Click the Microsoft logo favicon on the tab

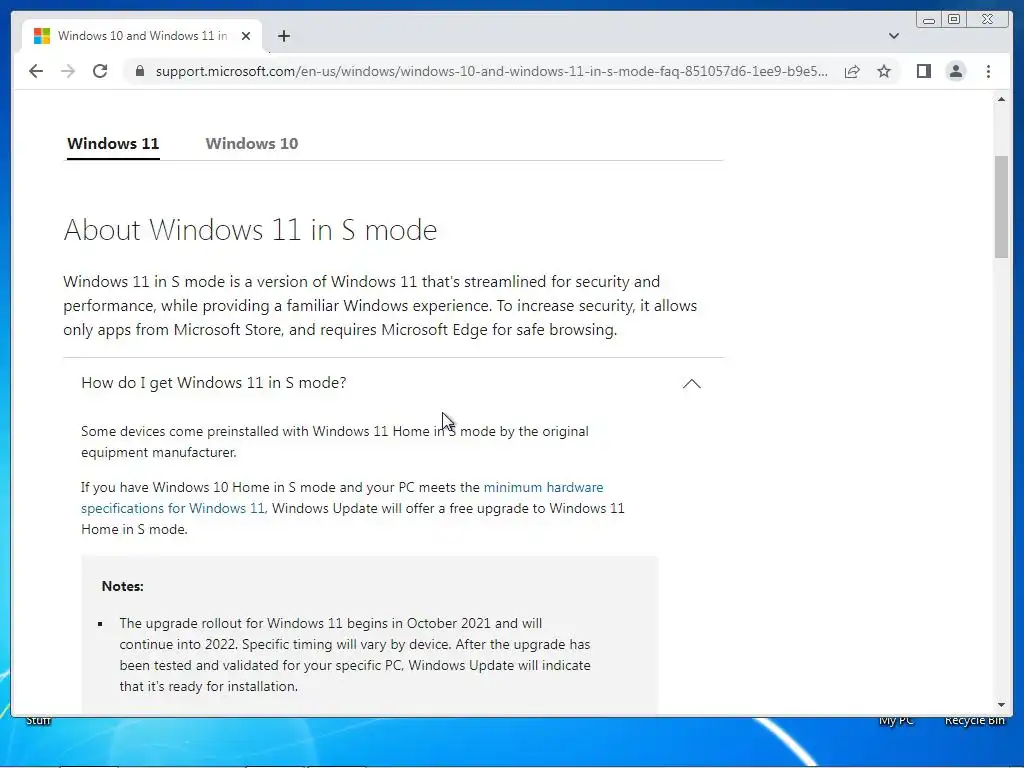42,36
